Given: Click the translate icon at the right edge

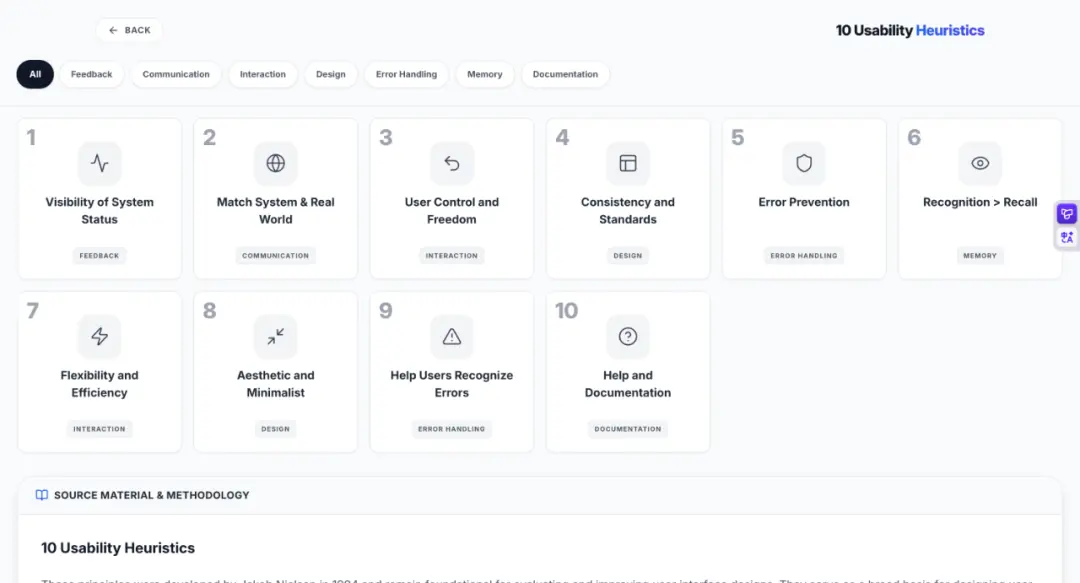Looking at the screenshot, I should (1067, 238).
